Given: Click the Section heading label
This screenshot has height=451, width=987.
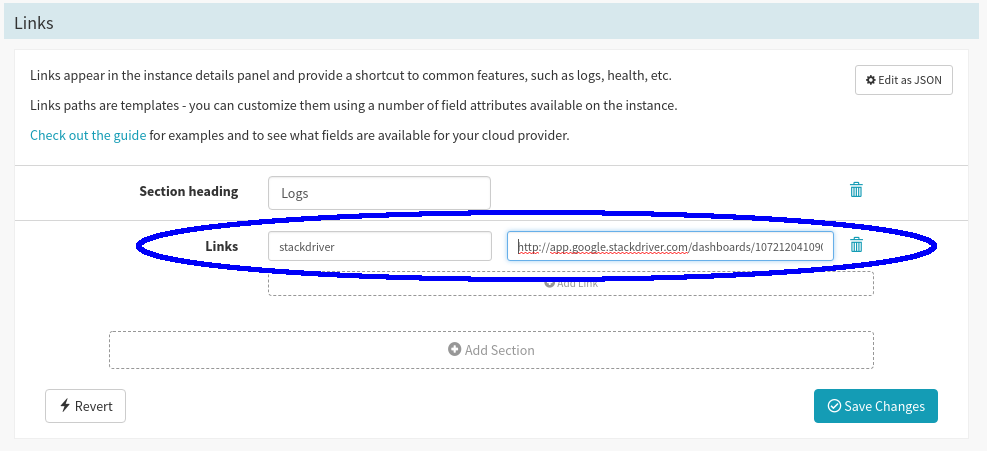Looking at the screenshot, I should 189,191.
